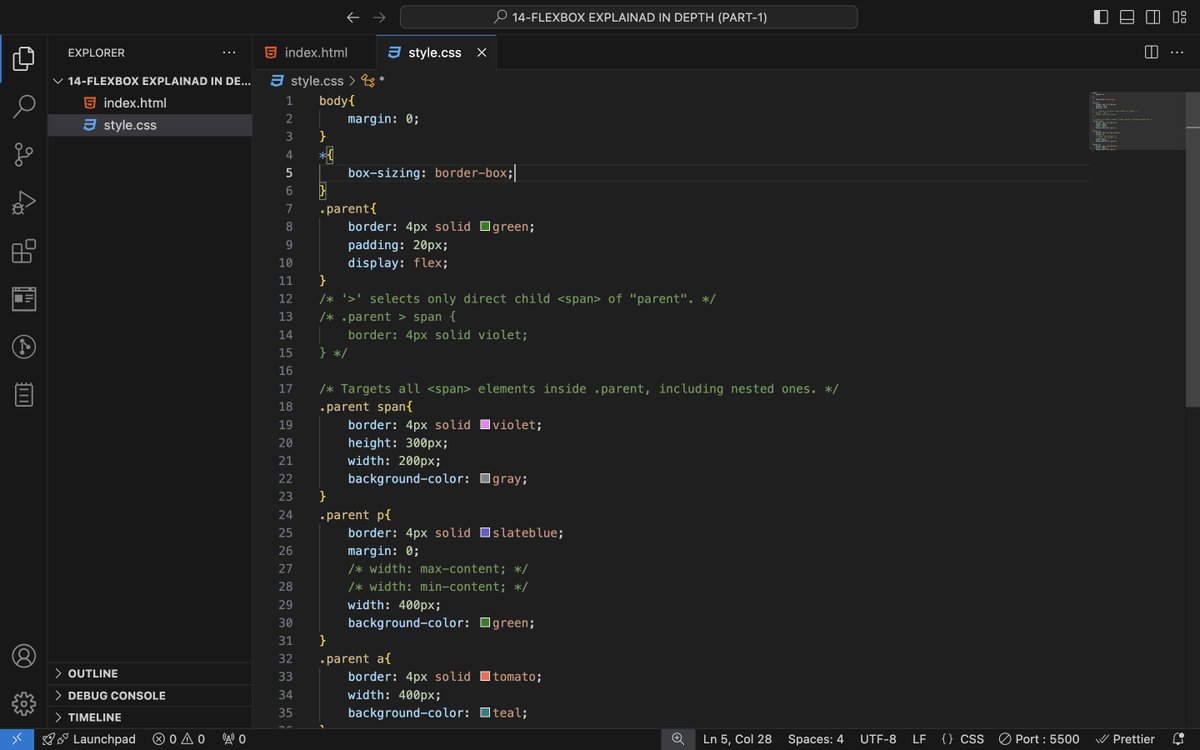Image resolution: width=1200 pixels, height=750 pixels.
Task: Click Port : 5500 live server status
Action: coord(1039,739)
